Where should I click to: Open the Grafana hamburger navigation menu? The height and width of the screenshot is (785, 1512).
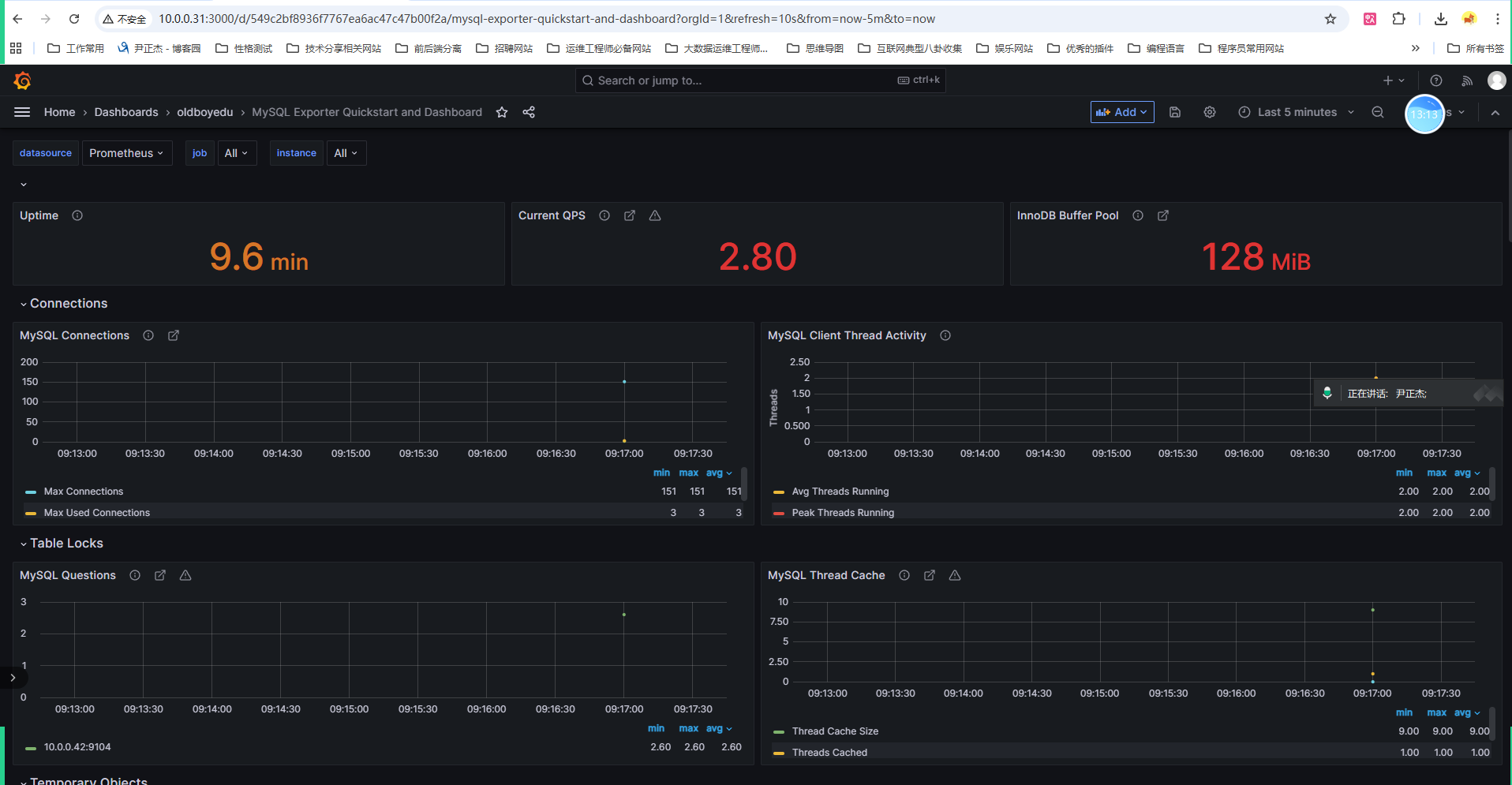click(22, 112)
